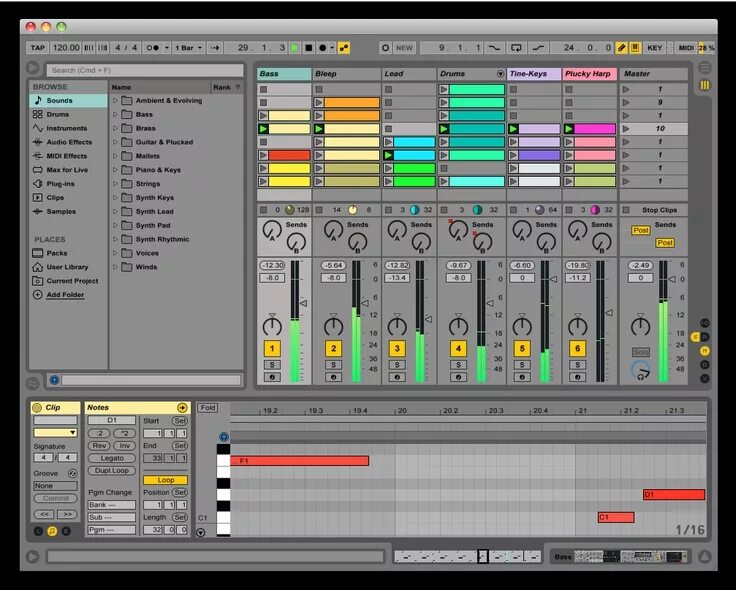Expand the Synth Pad folder
Screen dimensions: 736x590
click(x=115, y=225)
